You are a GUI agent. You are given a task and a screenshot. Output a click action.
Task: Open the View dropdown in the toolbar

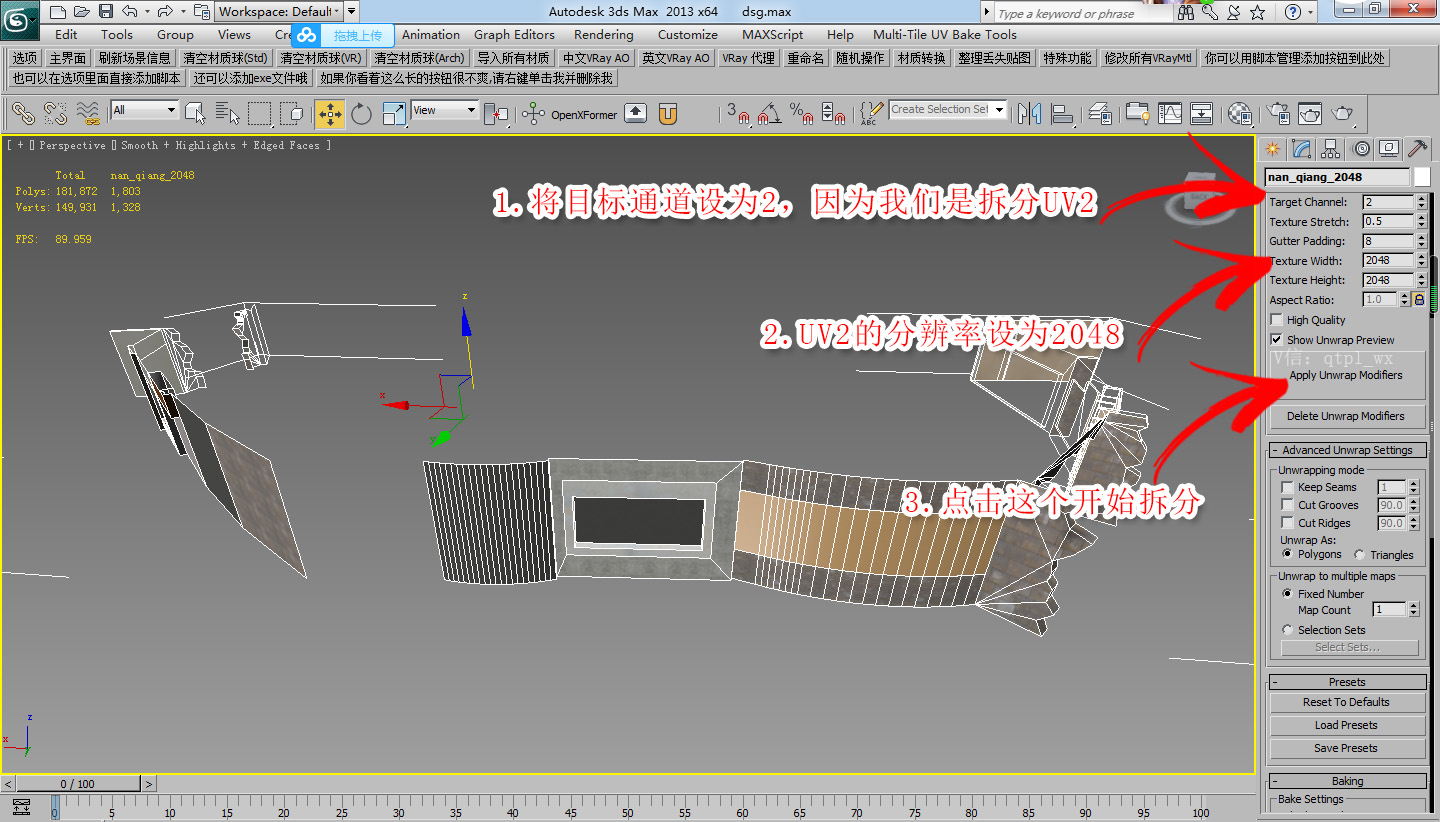(443, 110)
